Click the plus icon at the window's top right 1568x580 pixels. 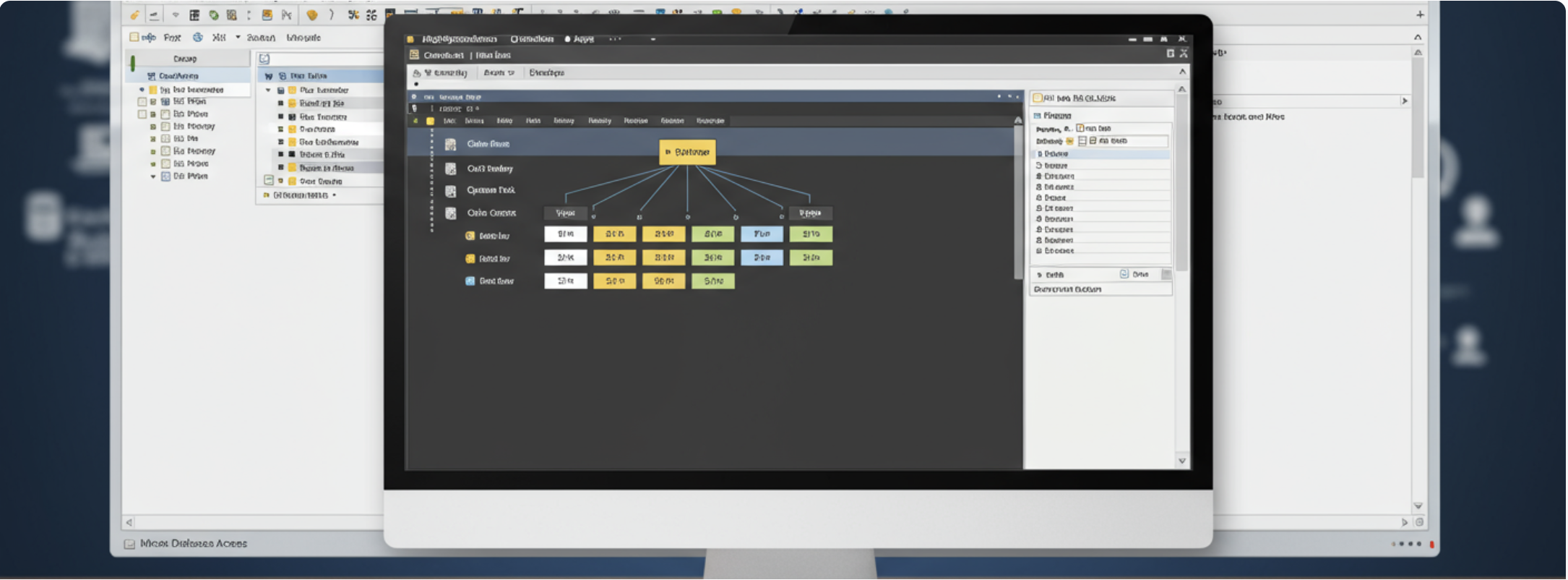pyautogui.click(x=1420, y=14)
